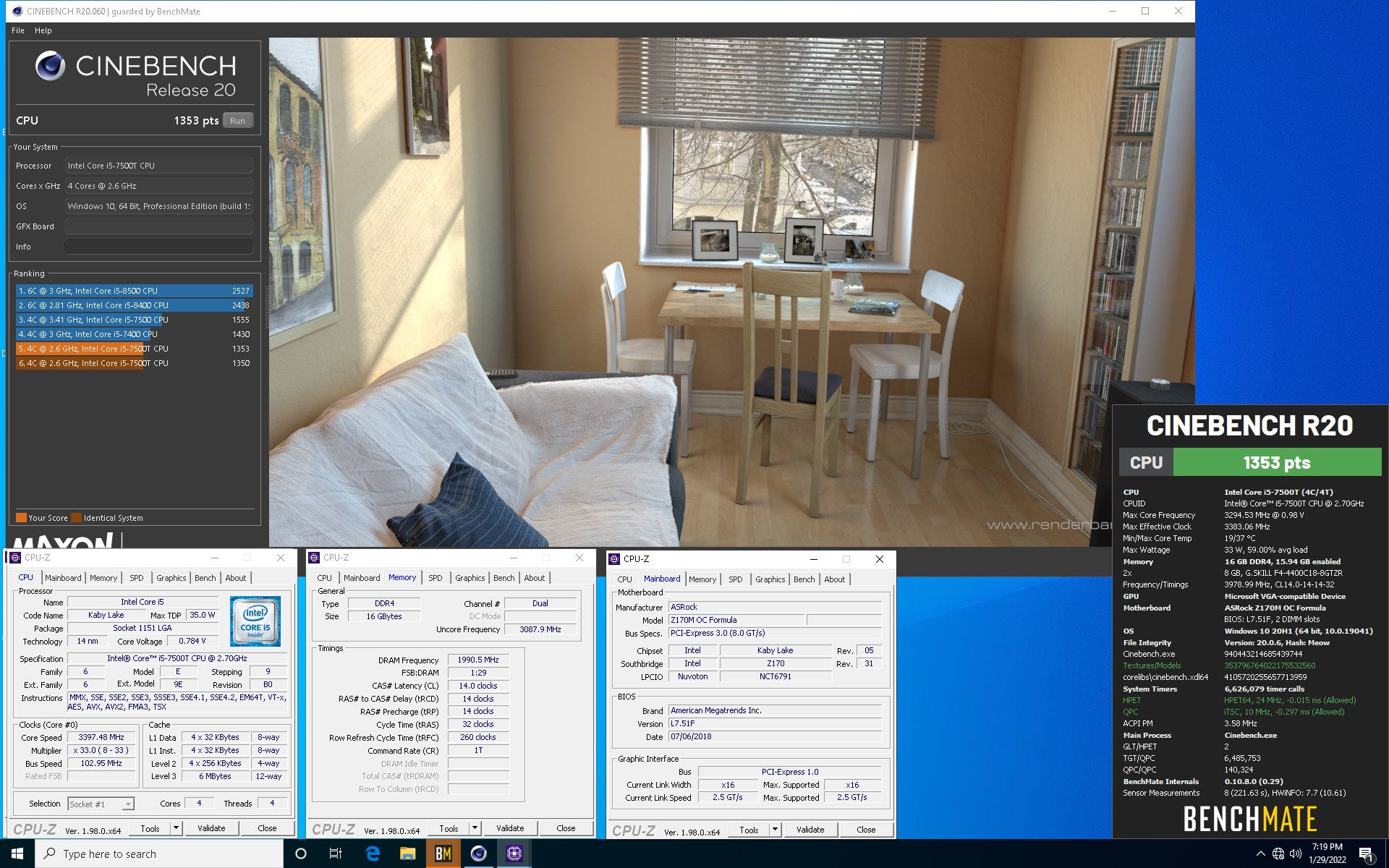Select ranking entry i5-7500 CPU 1555
1389x868 pixels.
134,320
